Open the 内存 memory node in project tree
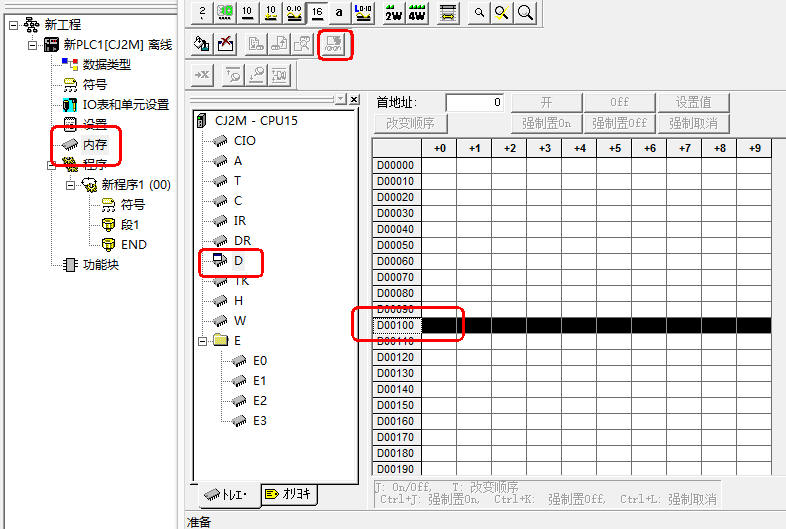 (95, 145)
